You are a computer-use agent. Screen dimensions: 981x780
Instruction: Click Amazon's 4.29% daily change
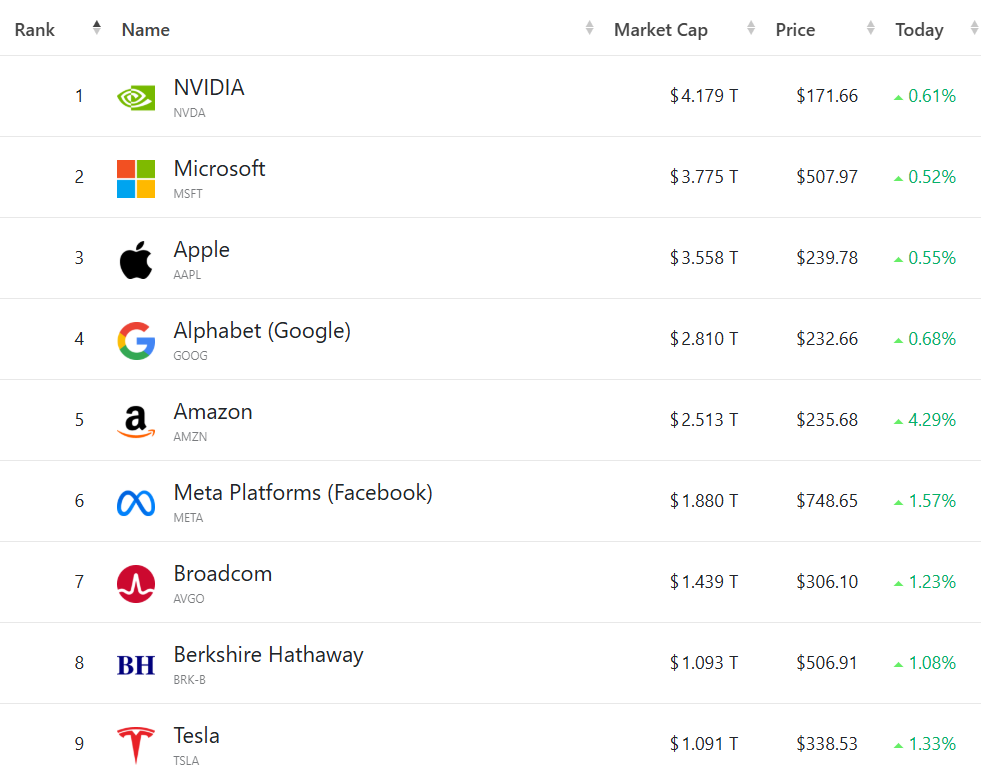coord(931,420)
